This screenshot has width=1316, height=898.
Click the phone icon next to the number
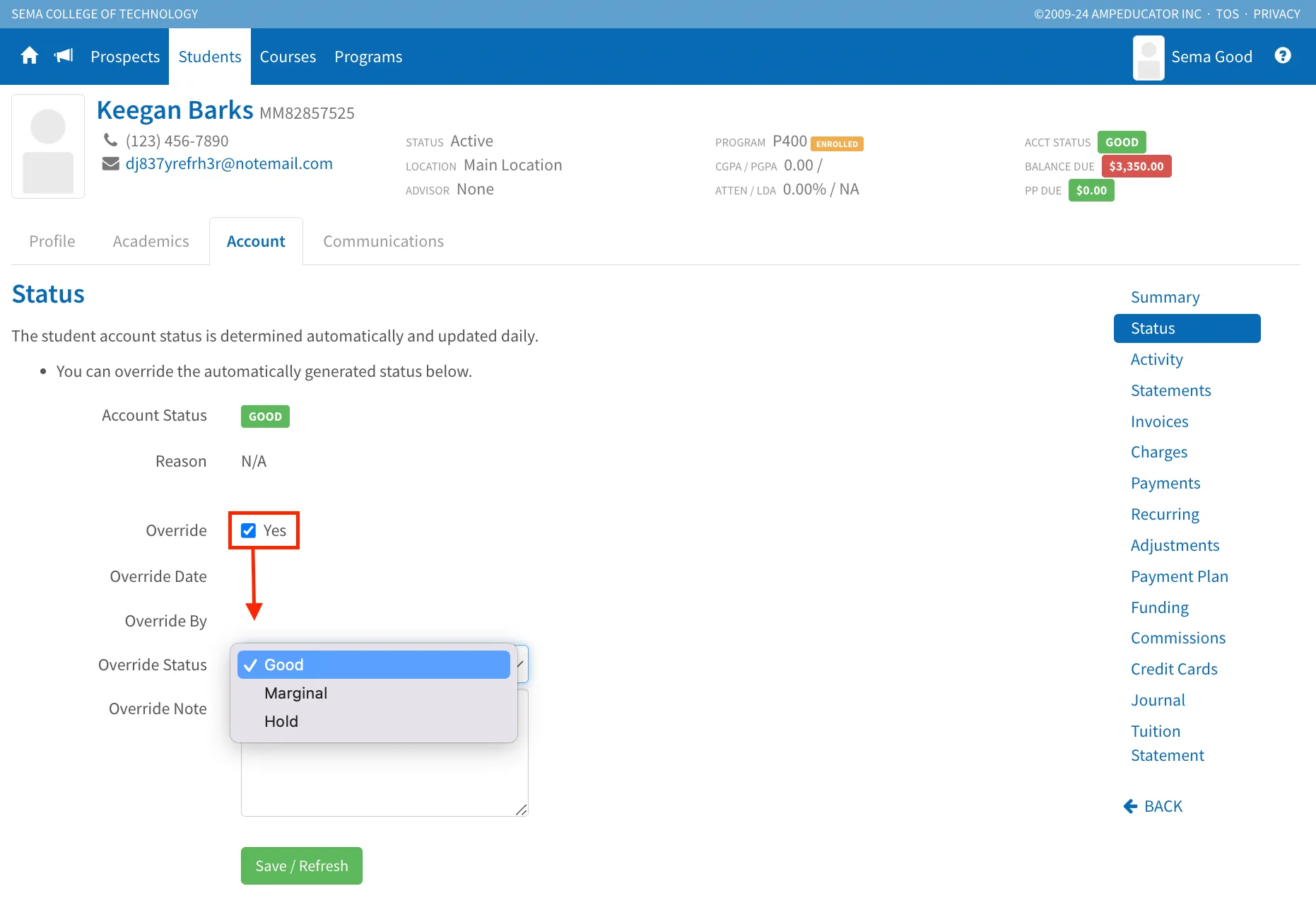coord(110,140)
